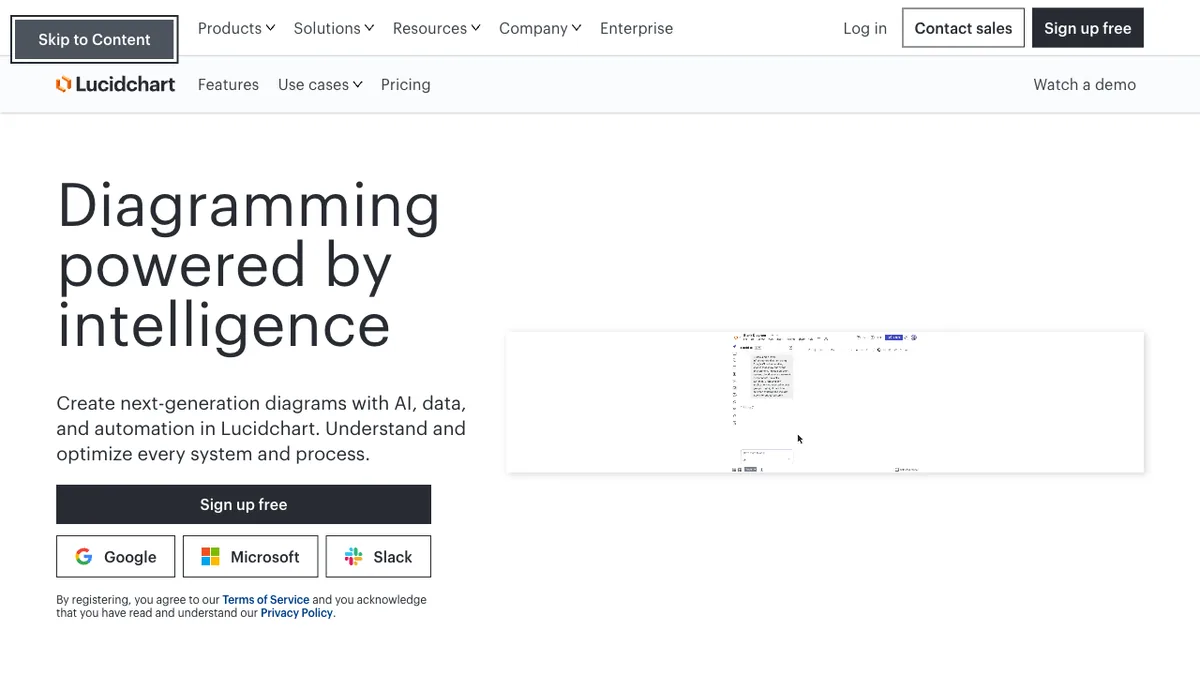Click Skip to Content button

tap(94, 40)
